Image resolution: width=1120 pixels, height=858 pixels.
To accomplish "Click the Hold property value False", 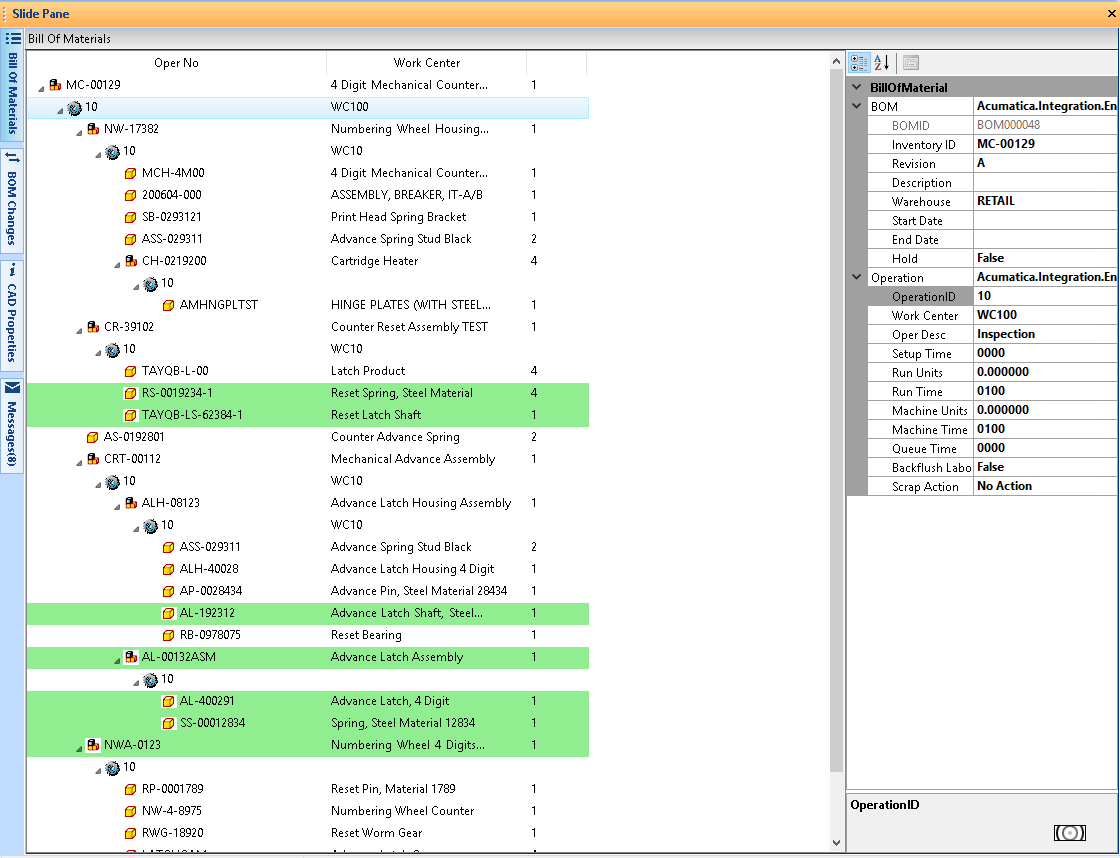I will coord(1046,258).
